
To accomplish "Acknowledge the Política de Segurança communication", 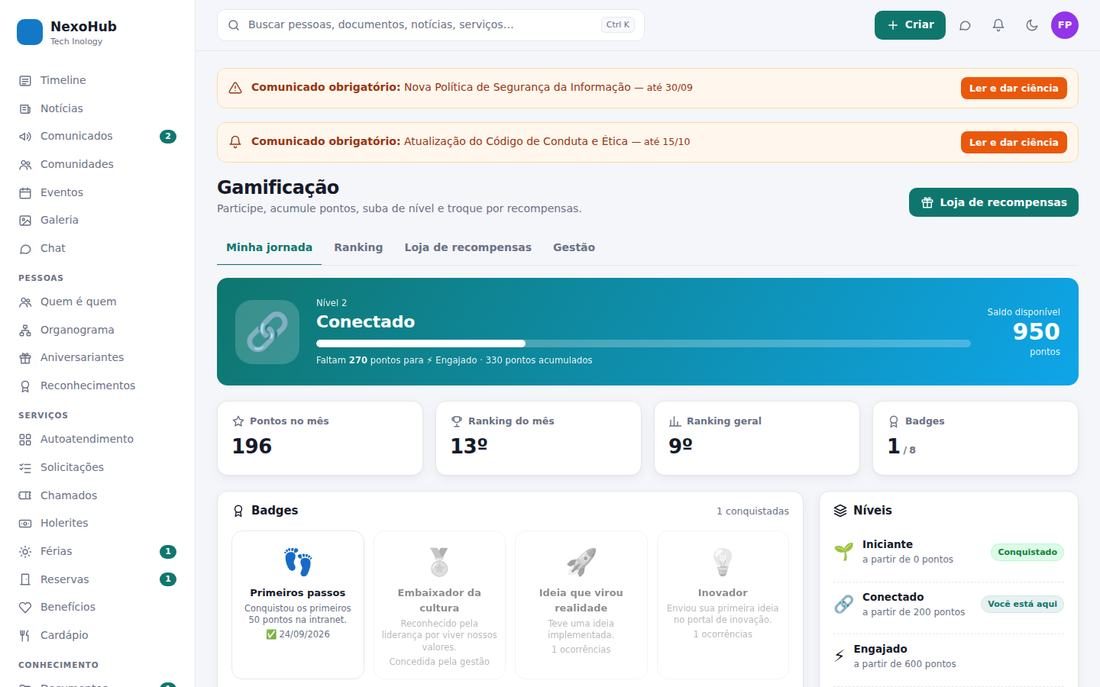I will 1014,88.
